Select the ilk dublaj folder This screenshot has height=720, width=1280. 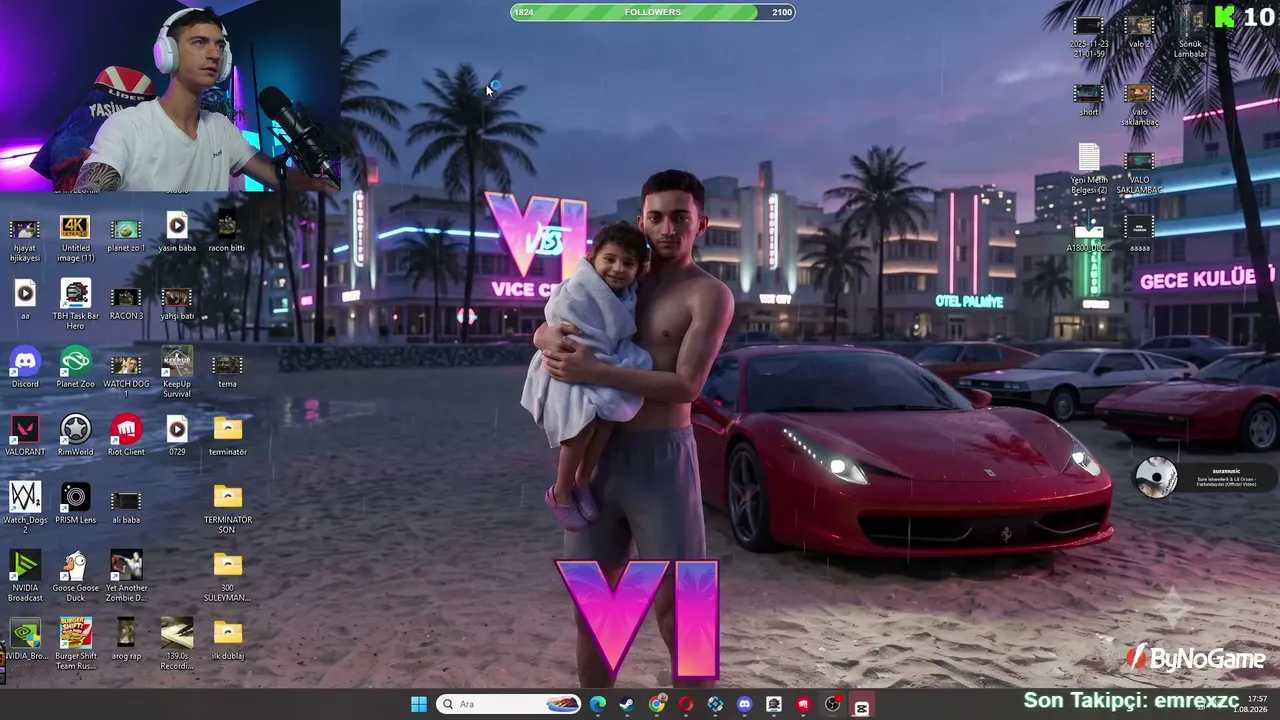227,640
